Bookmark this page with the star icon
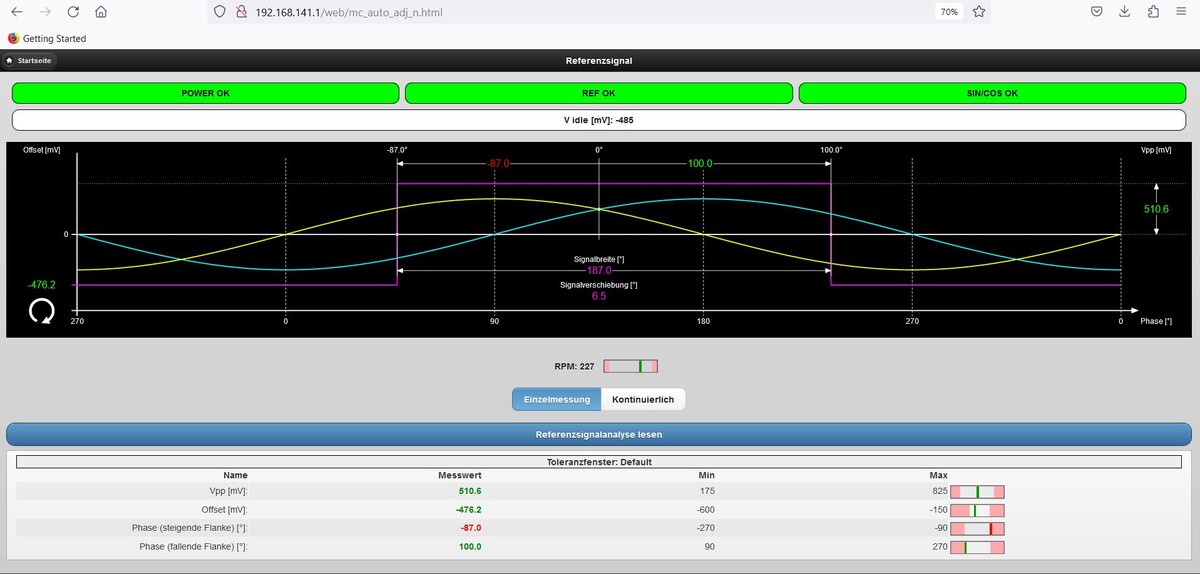The width and height of the screenshot is (1200, 574). [979, 12]
